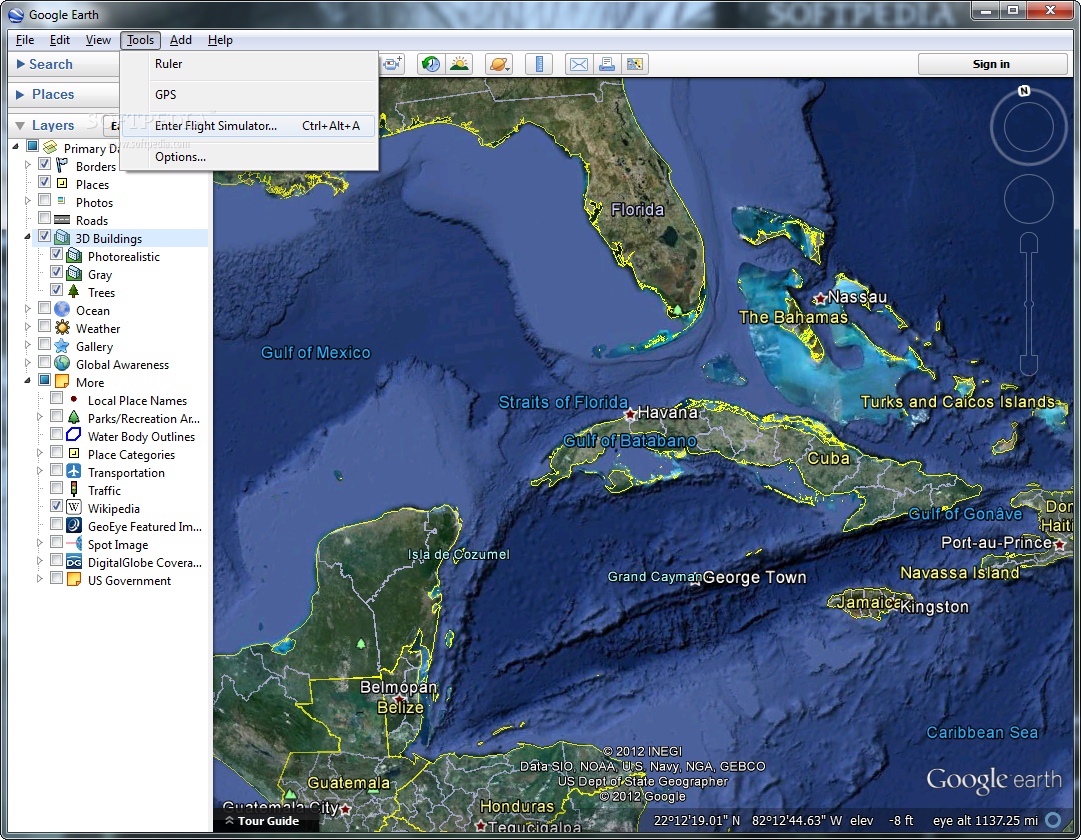Toggle the sunlight across landscape icon
Screen dimensions: 1081x840
tap(459, 64)
